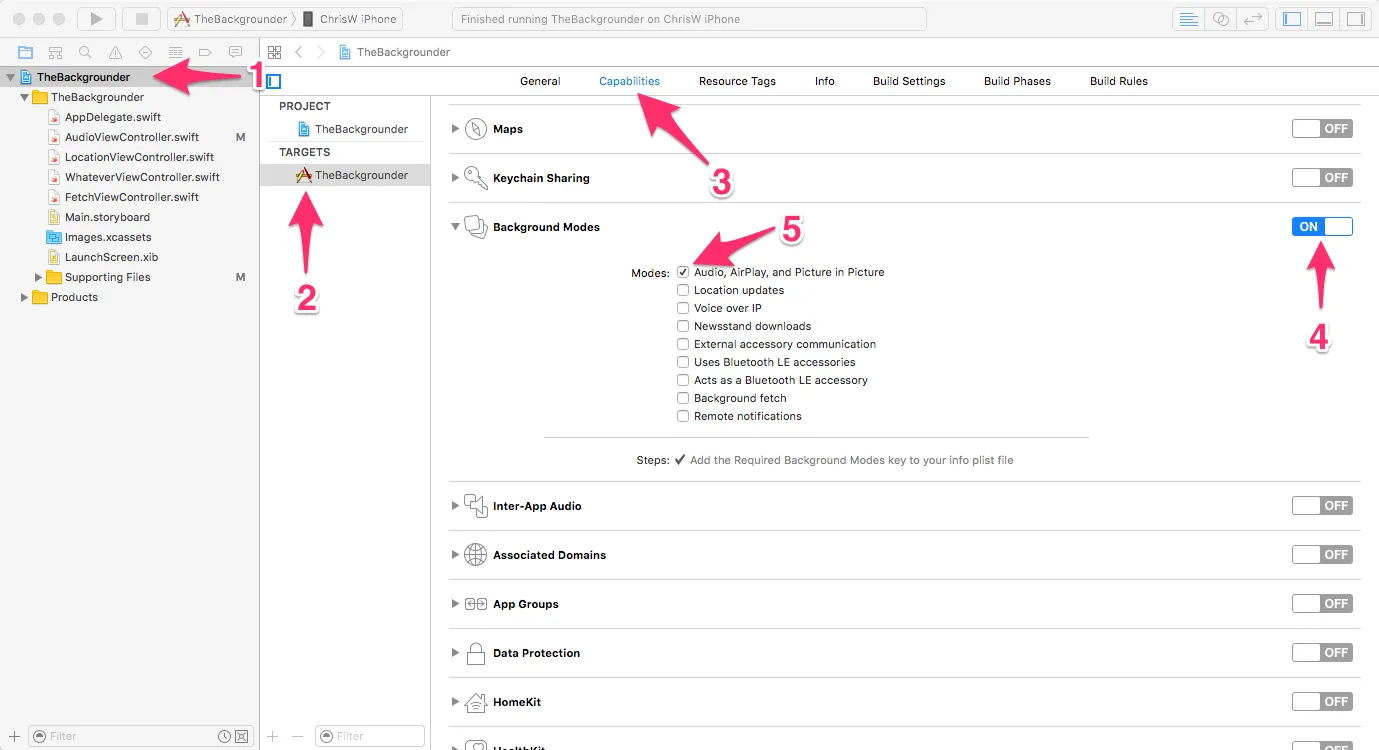Expand the Inter-App Audio section

pyautogui.click(x=455, y=506)
